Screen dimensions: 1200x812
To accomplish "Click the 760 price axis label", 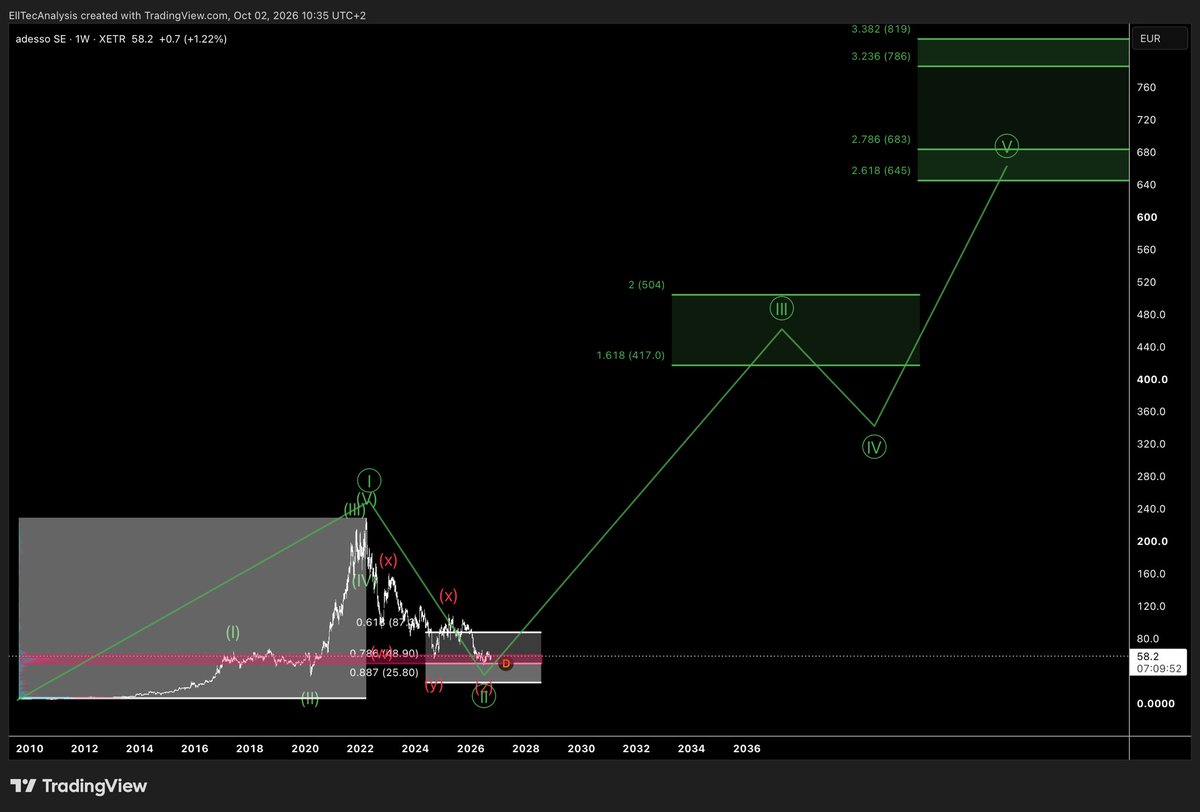I will pos(1146,88).
